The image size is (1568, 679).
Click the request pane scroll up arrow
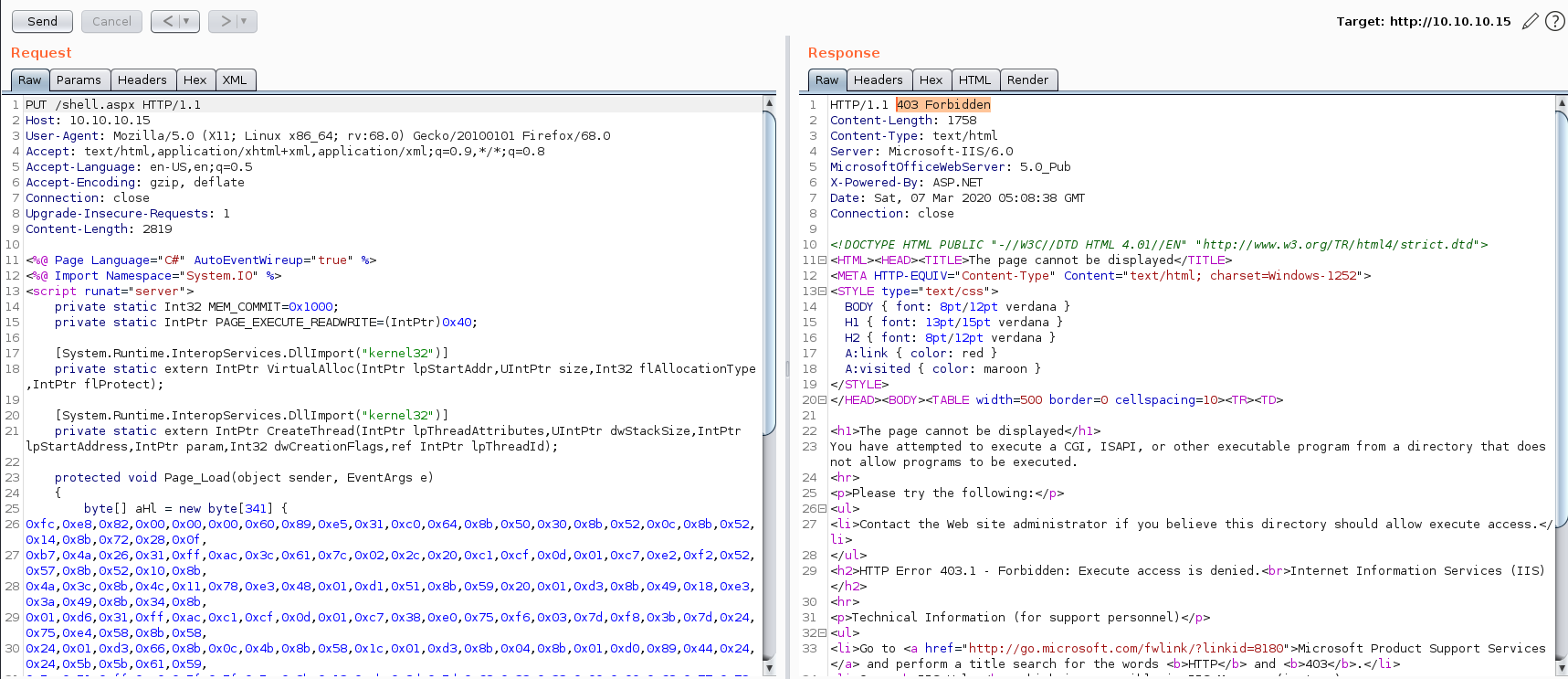[769, 103]
